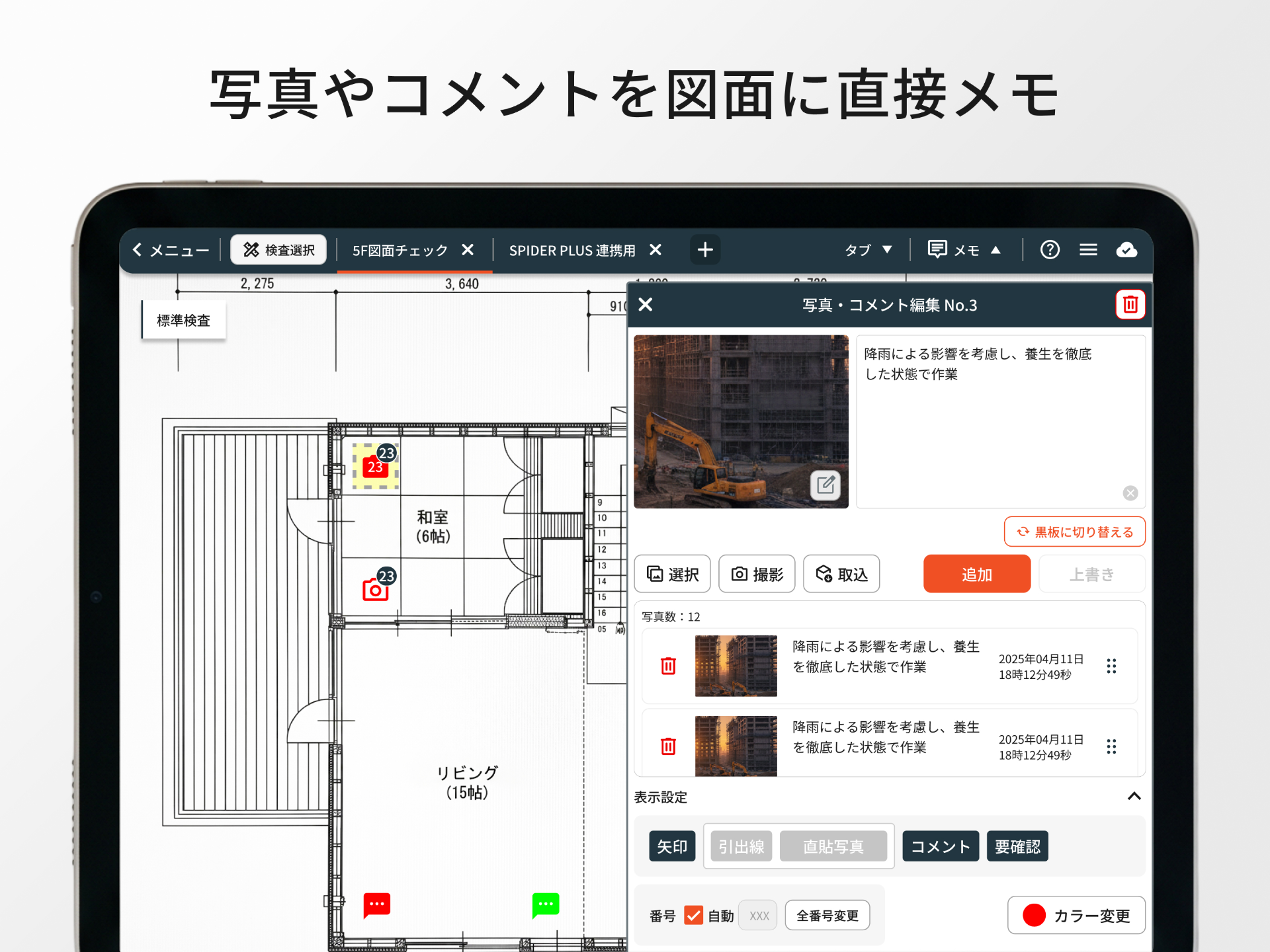
Task: Go back to メニュー
Action: pyautogui.click(x=171, y=250)
